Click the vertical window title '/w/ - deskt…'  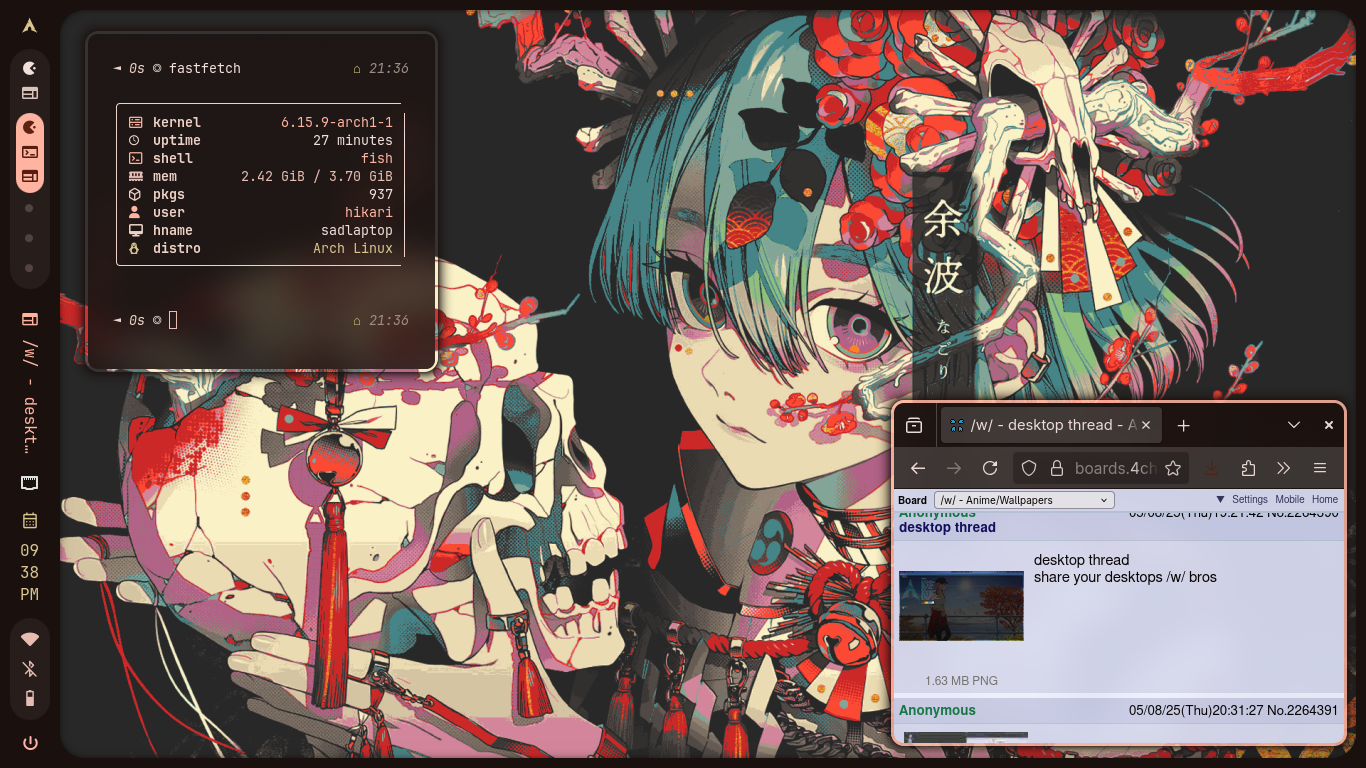[30, 397]
